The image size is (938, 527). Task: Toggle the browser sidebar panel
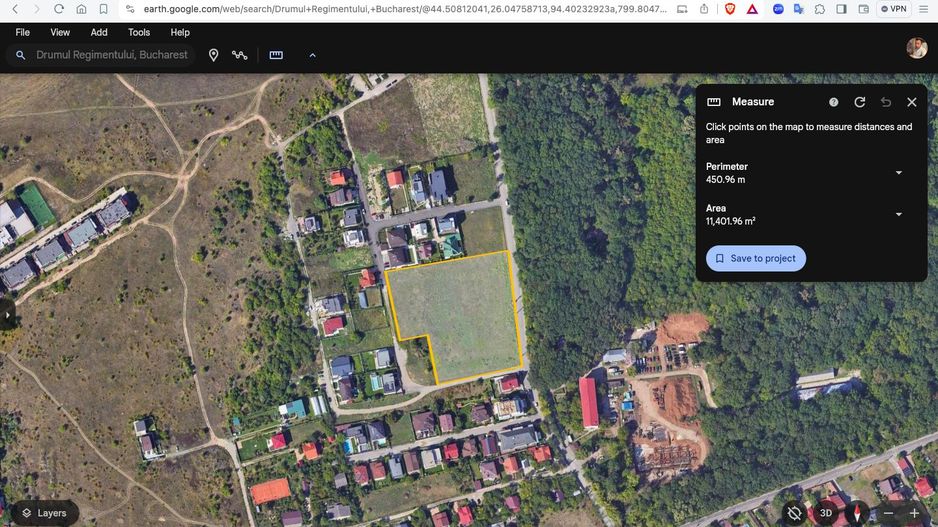point(842,9)
